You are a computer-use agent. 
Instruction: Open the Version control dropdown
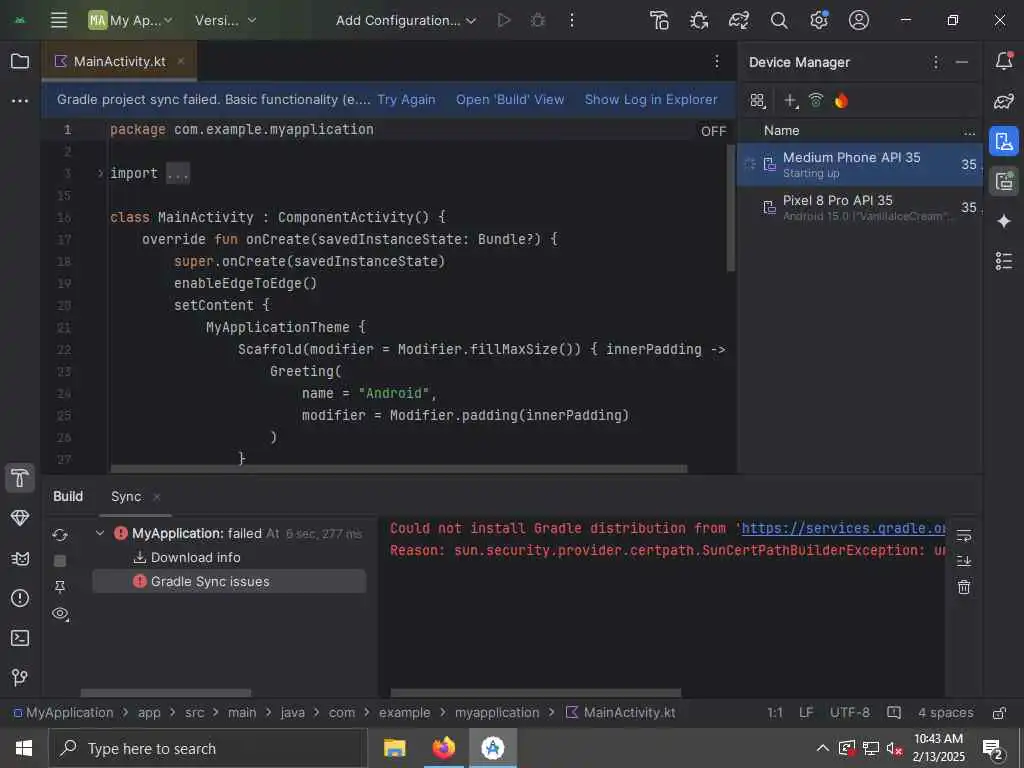pos(225,20)
